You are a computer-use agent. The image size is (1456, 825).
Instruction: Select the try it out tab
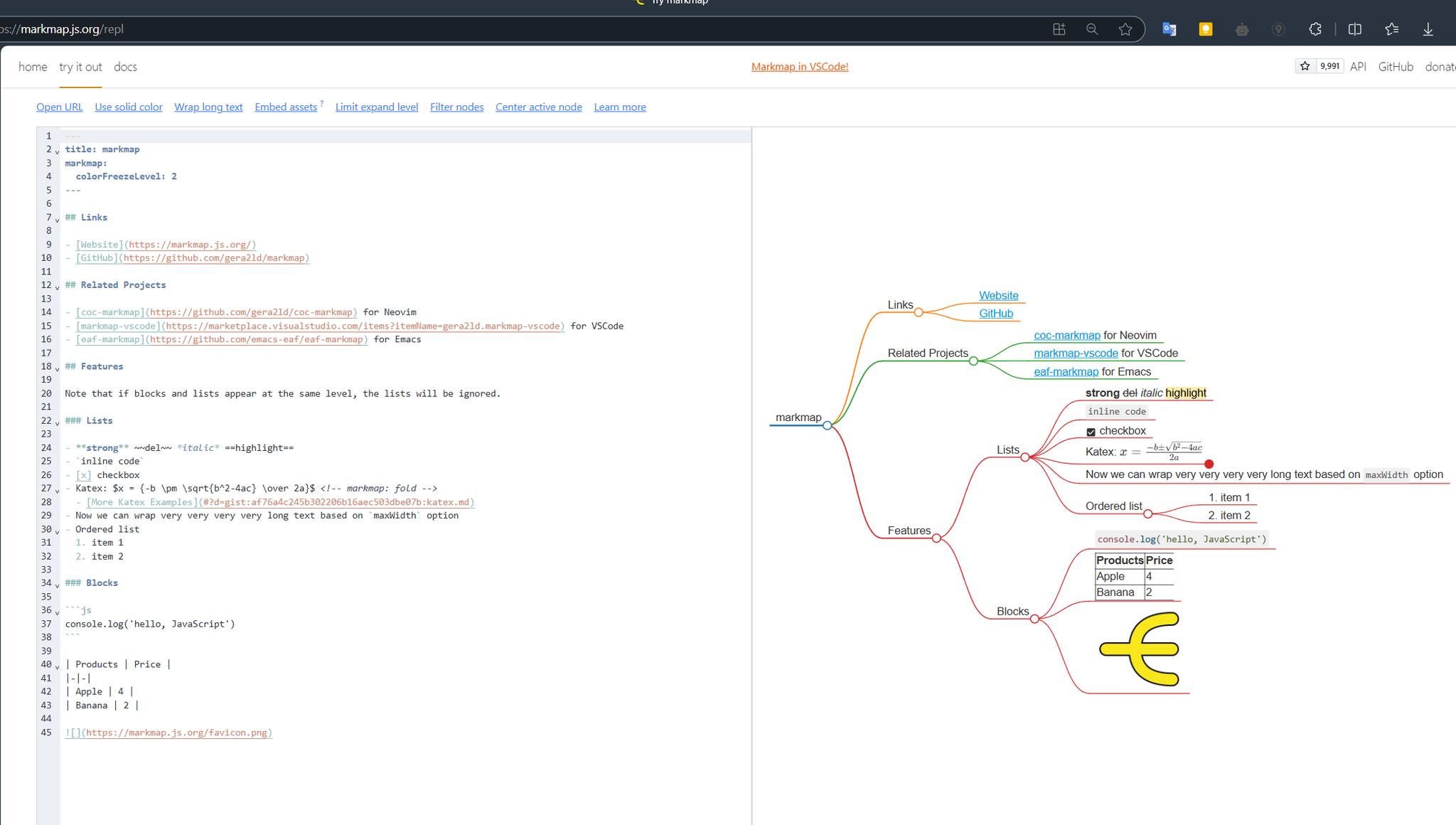coord(80,67)
